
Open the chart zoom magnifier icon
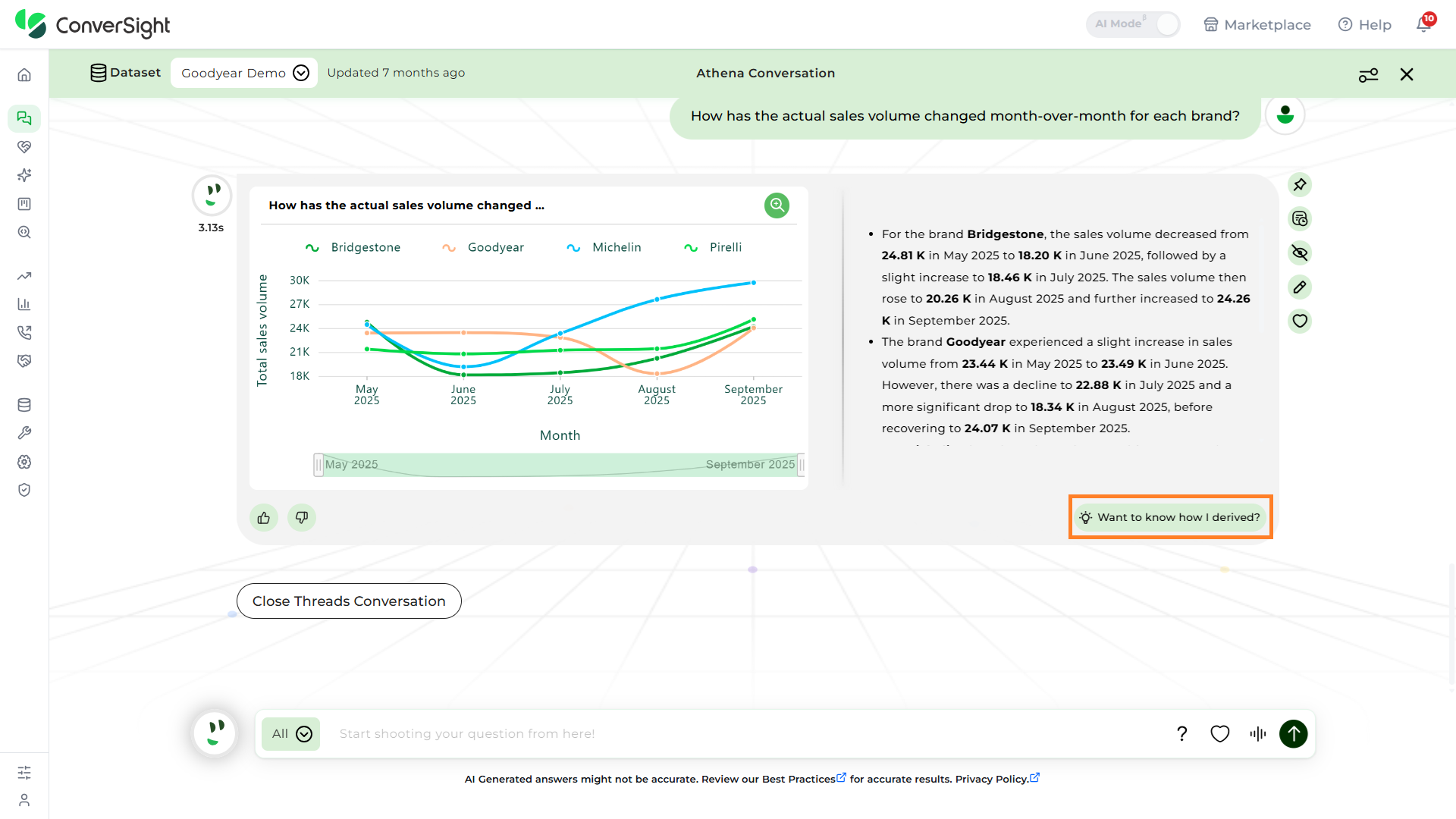click(x=777, y=206)
